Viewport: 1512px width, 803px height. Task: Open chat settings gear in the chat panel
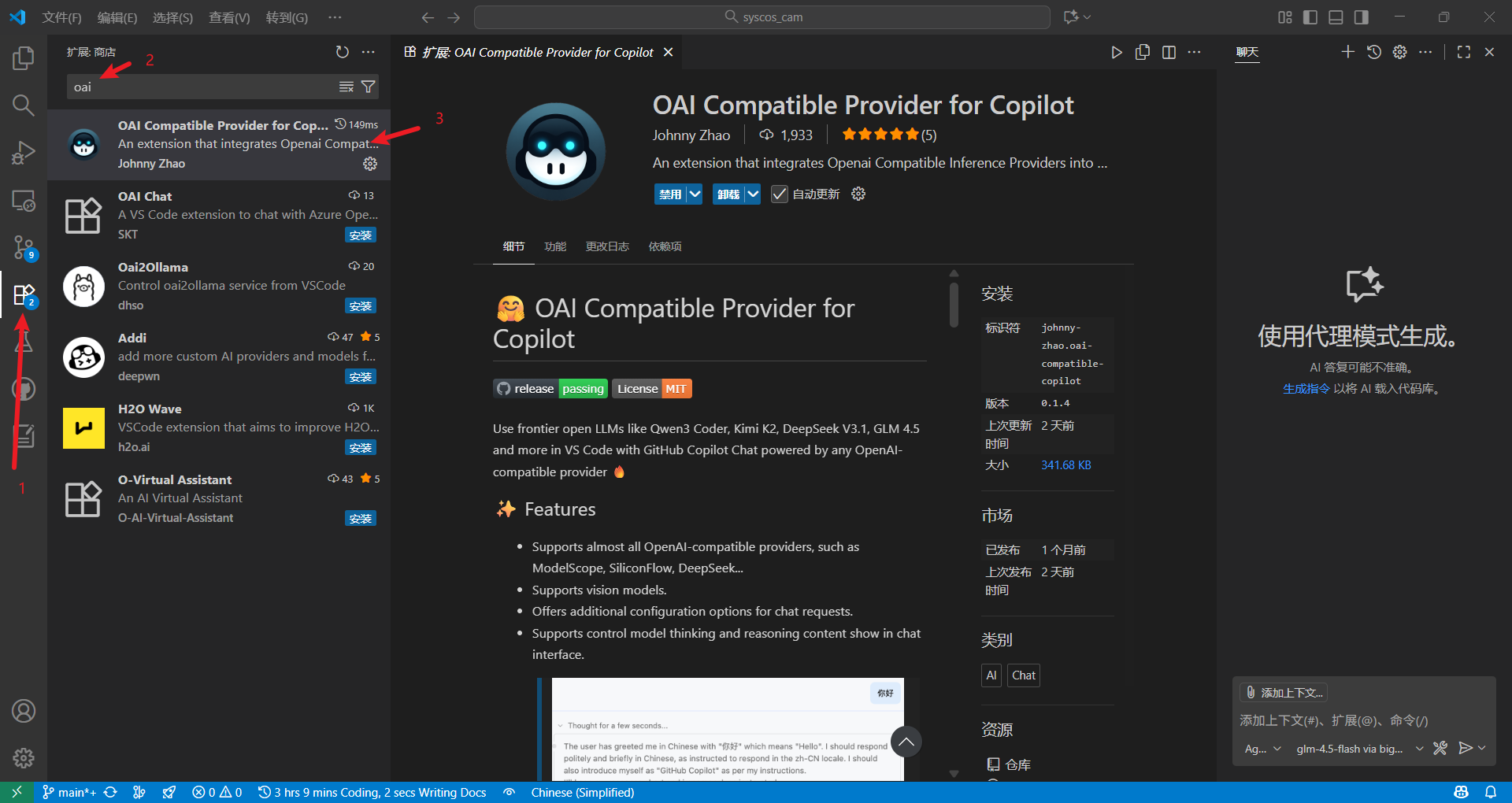tap(1399, 52)
